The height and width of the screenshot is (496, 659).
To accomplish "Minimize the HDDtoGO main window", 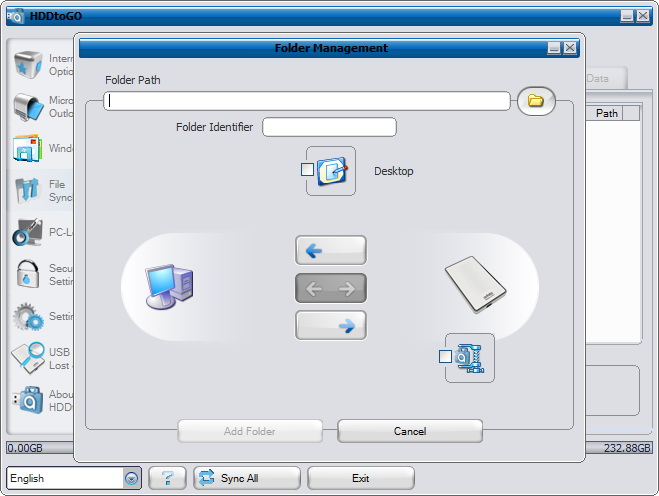I will tap(627, 16).
